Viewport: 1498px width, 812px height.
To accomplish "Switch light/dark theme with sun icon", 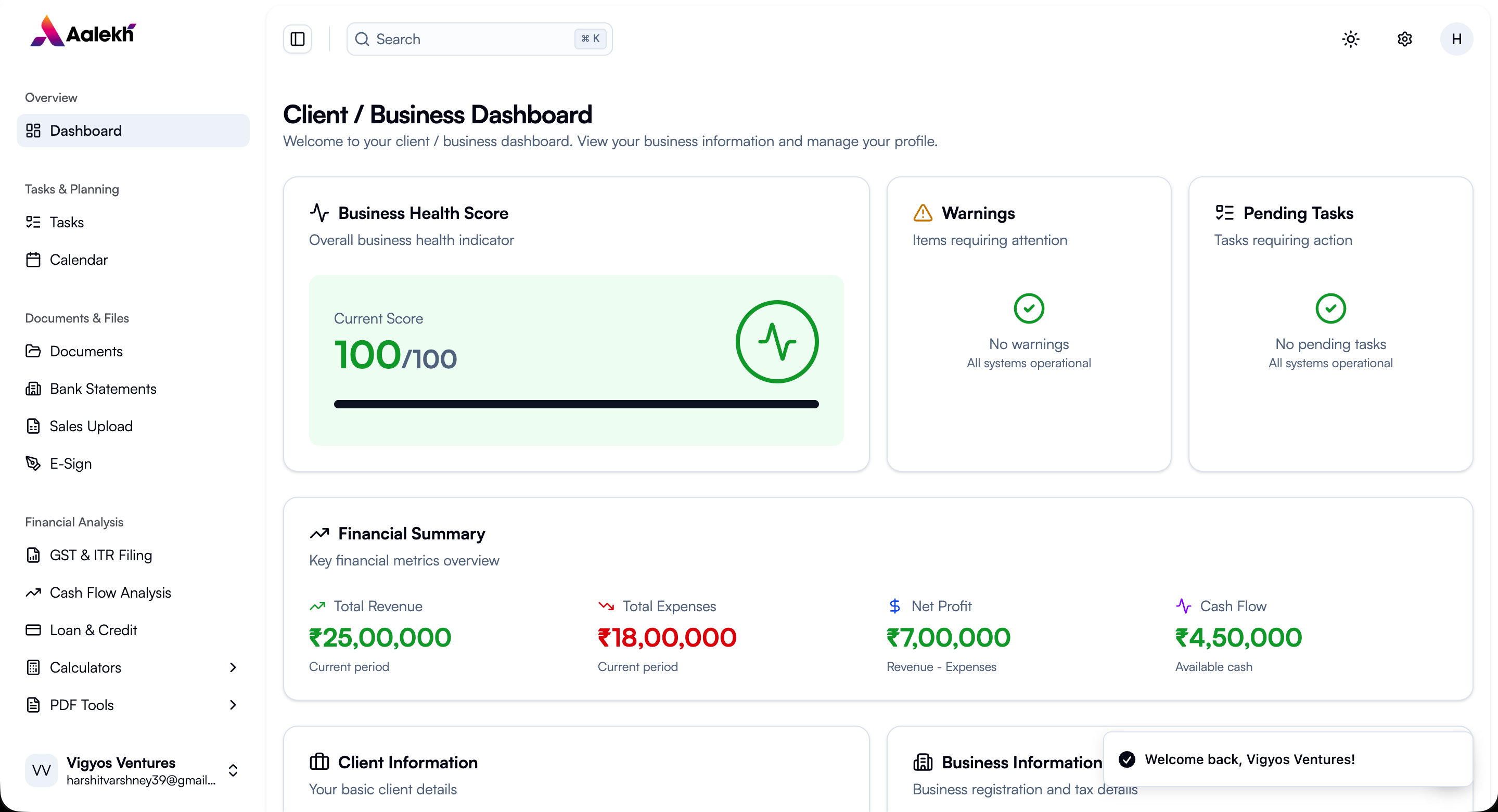I will (1350, 39).
